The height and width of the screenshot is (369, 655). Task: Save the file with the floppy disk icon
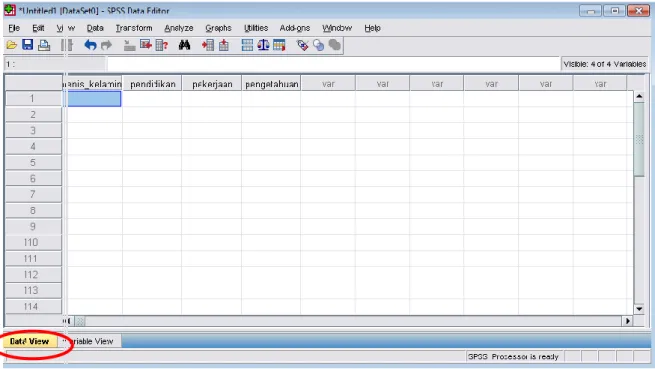tap(28, 45)
